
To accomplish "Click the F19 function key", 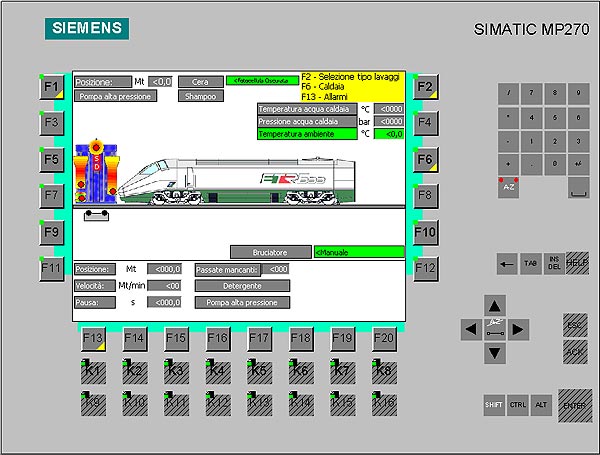I will click(342, 339).
